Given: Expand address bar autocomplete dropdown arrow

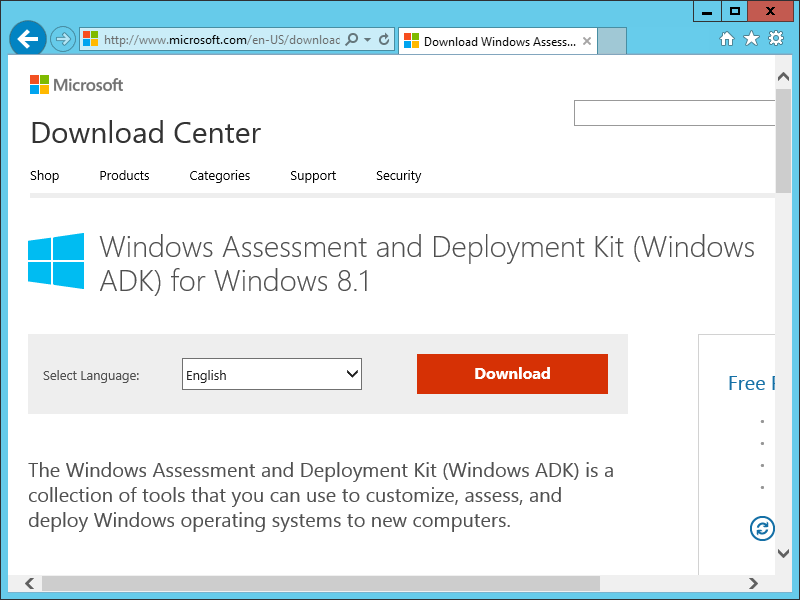Looking at the screenshot, I should [368, 40].
